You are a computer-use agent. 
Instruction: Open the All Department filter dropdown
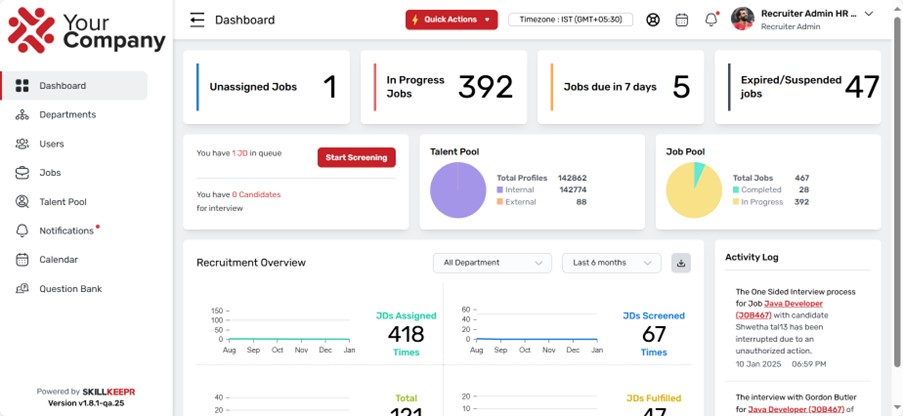492,263
